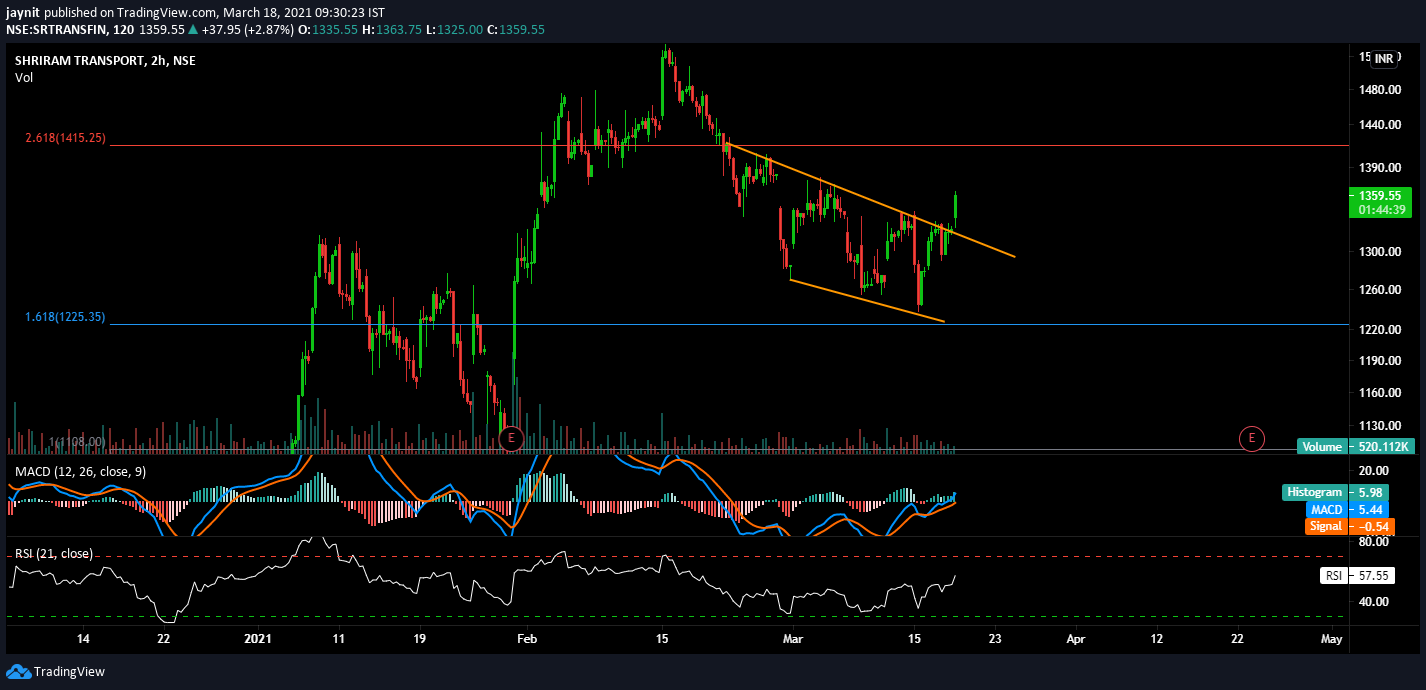
Task: Click the 1480.00 price axis label
Action: coord(1378,90)
